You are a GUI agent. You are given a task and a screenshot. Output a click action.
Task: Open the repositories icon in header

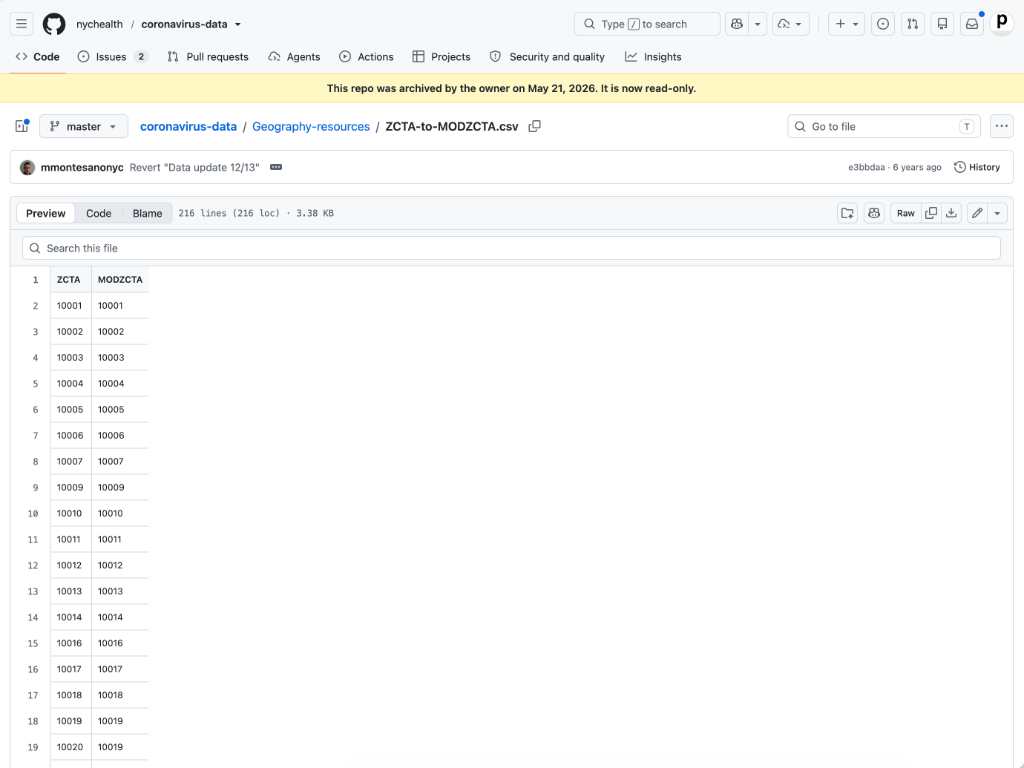942,24
